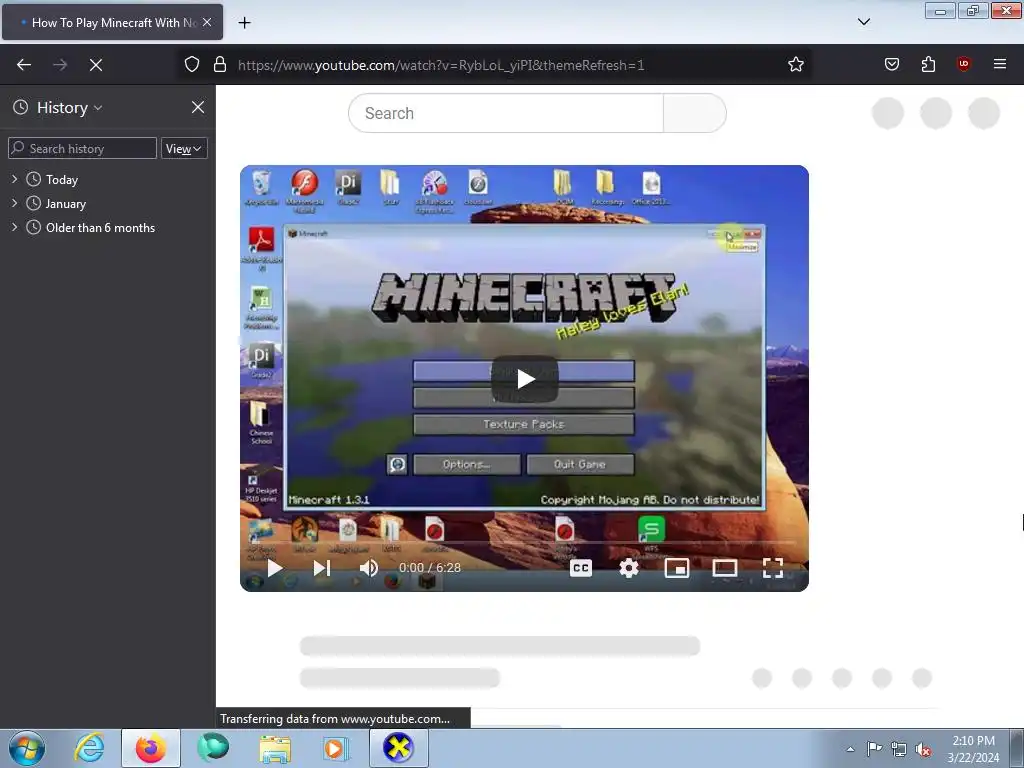List all tabs dropdown arrow
This screenshot has width=1024, height=768.
(x=863, y=22)
